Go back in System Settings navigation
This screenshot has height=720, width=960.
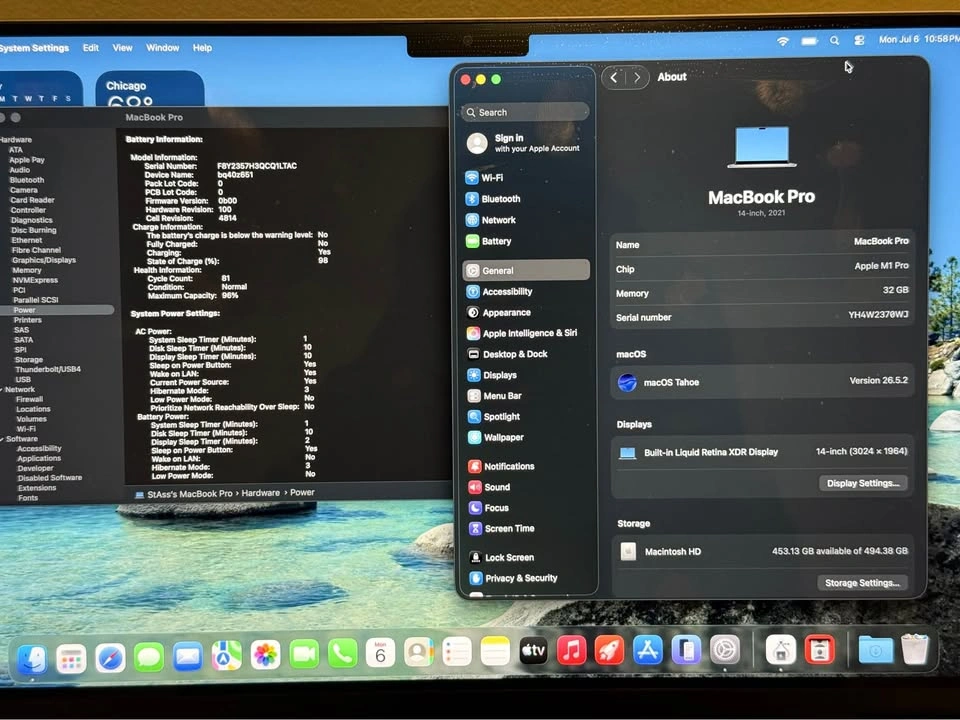[x=614, y=77]
